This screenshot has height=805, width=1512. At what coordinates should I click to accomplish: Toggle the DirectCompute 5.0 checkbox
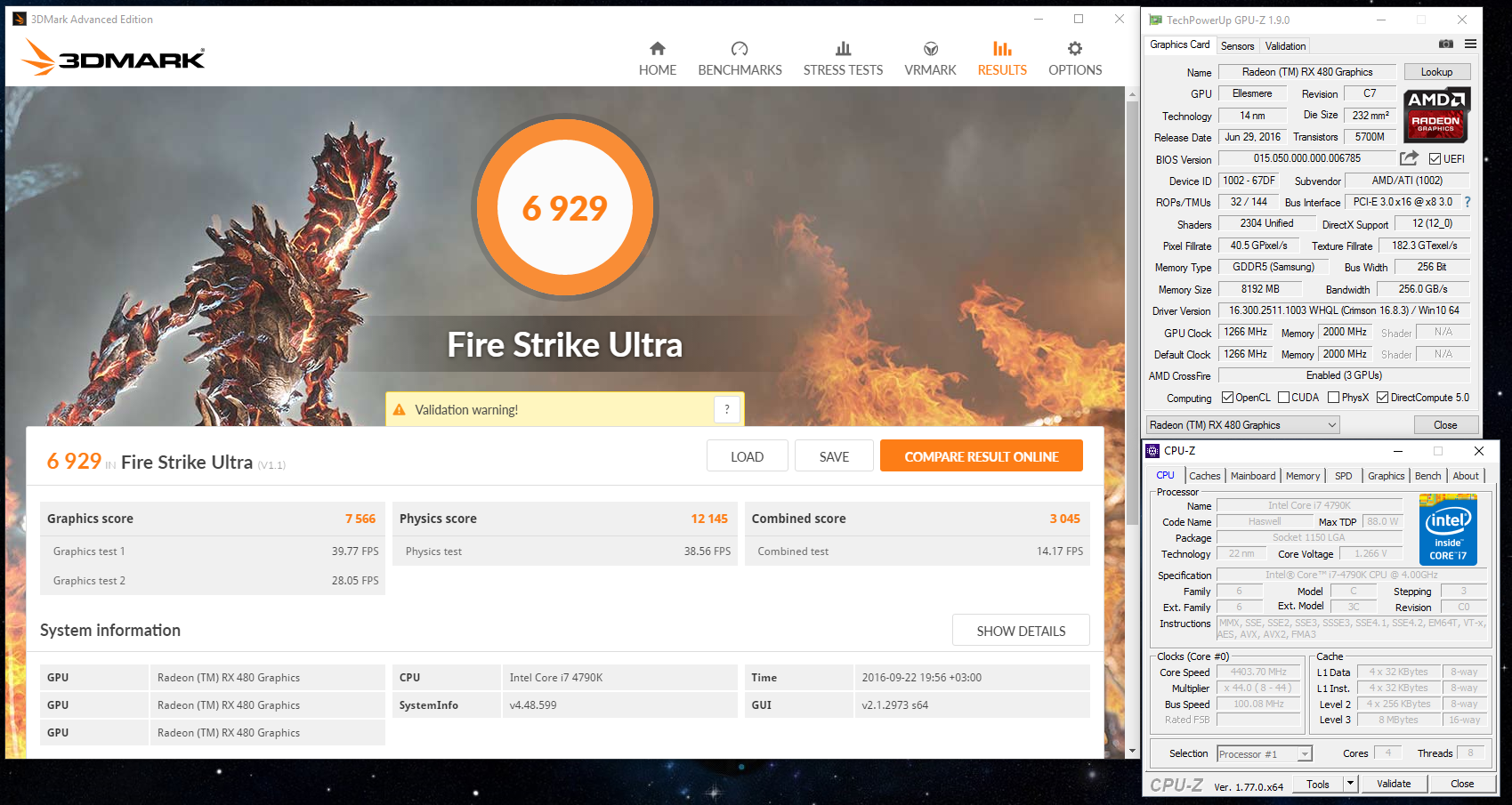point(1383,398)
